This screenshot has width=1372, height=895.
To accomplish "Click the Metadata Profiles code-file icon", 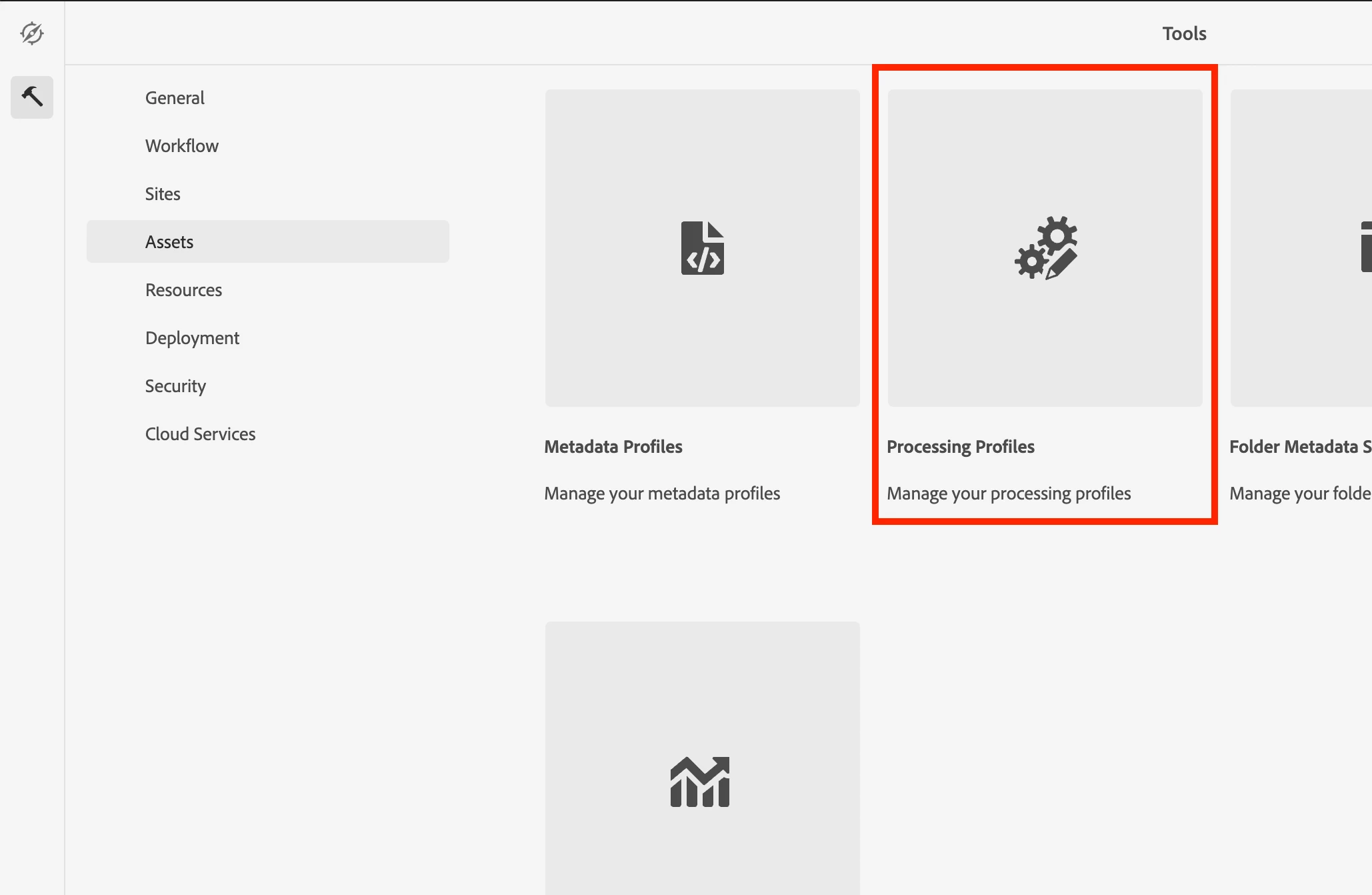I will pyautogui.click(x=702, y=247).
